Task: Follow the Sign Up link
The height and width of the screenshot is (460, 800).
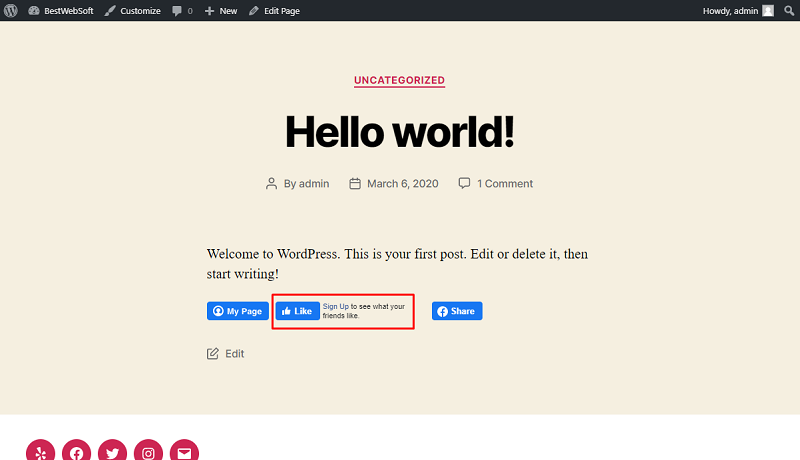Action: point(336,306)
